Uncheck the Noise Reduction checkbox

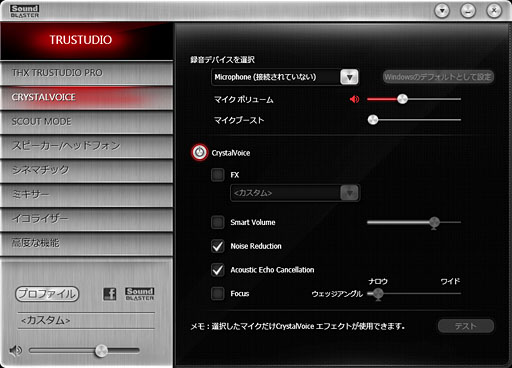pyautogui.click(x=218, y=246)
